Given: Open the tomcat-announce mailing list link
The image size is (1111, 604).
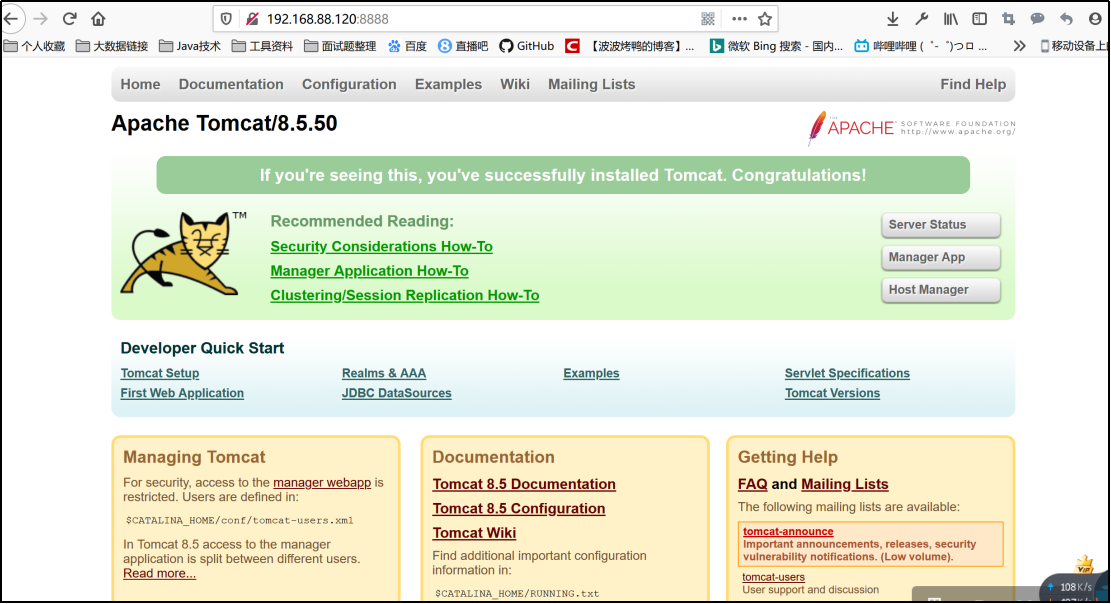Looking at the screenshot, I should pyautogui.click(x=788, y=532).
